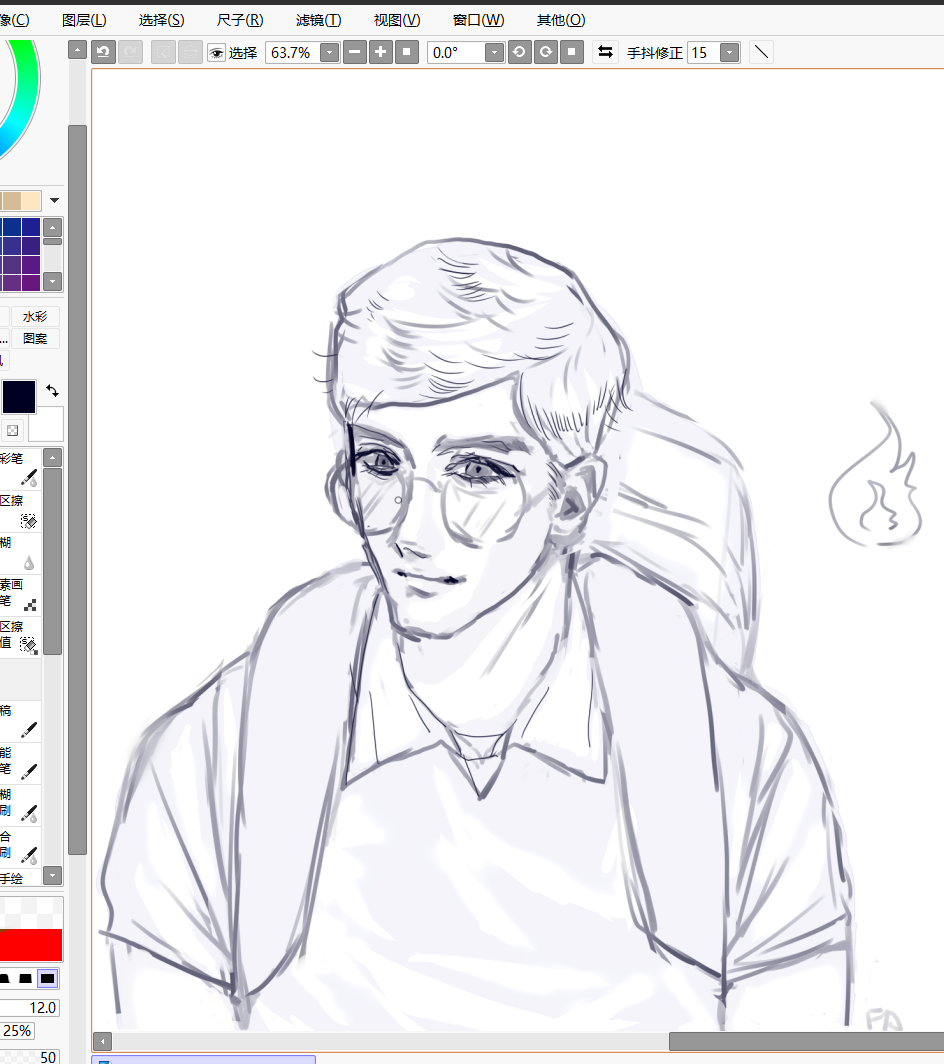The height and width of the screenshot is (1064, 944).
Task: Click the zoom out minus button
Action: click(x=354, y=52)
